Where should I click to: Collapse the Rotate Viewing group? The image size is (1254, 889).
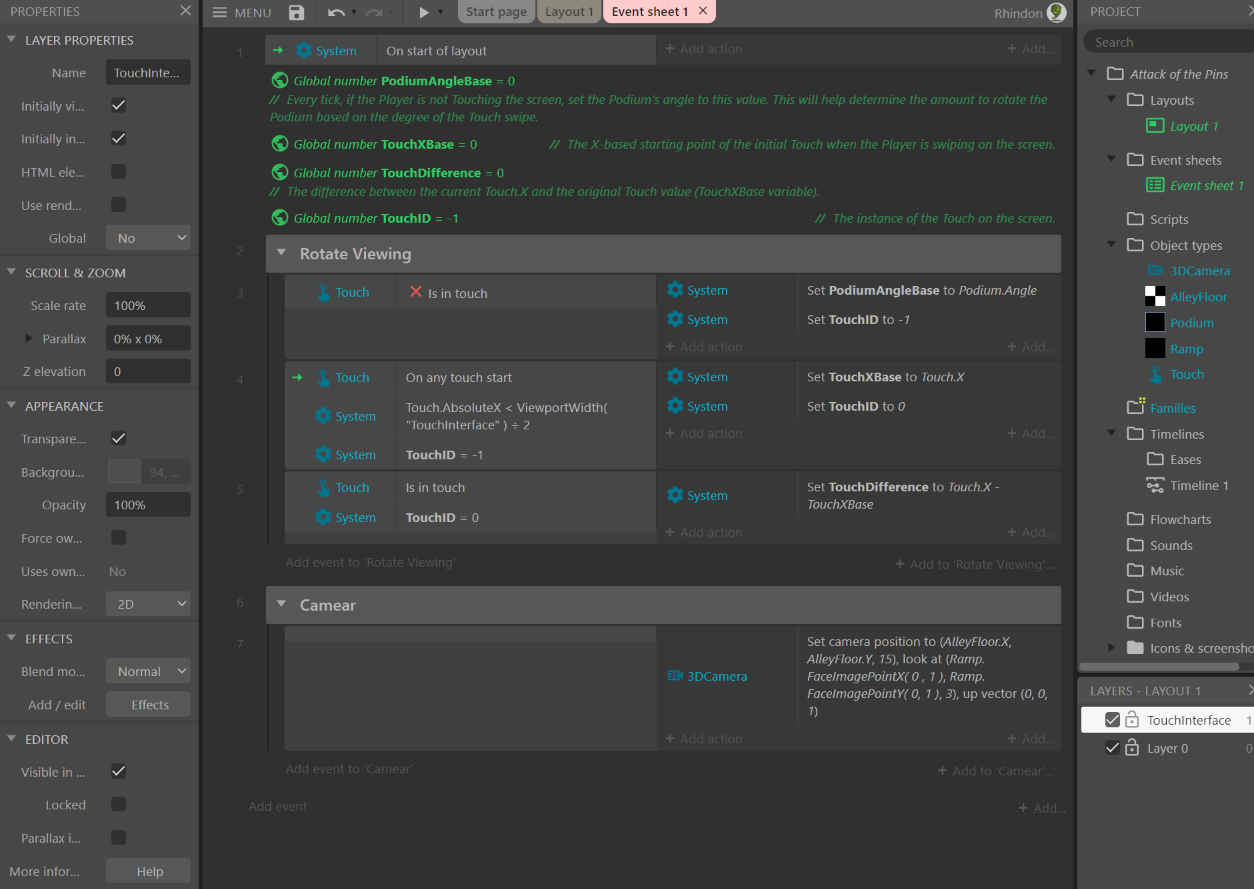281,254
